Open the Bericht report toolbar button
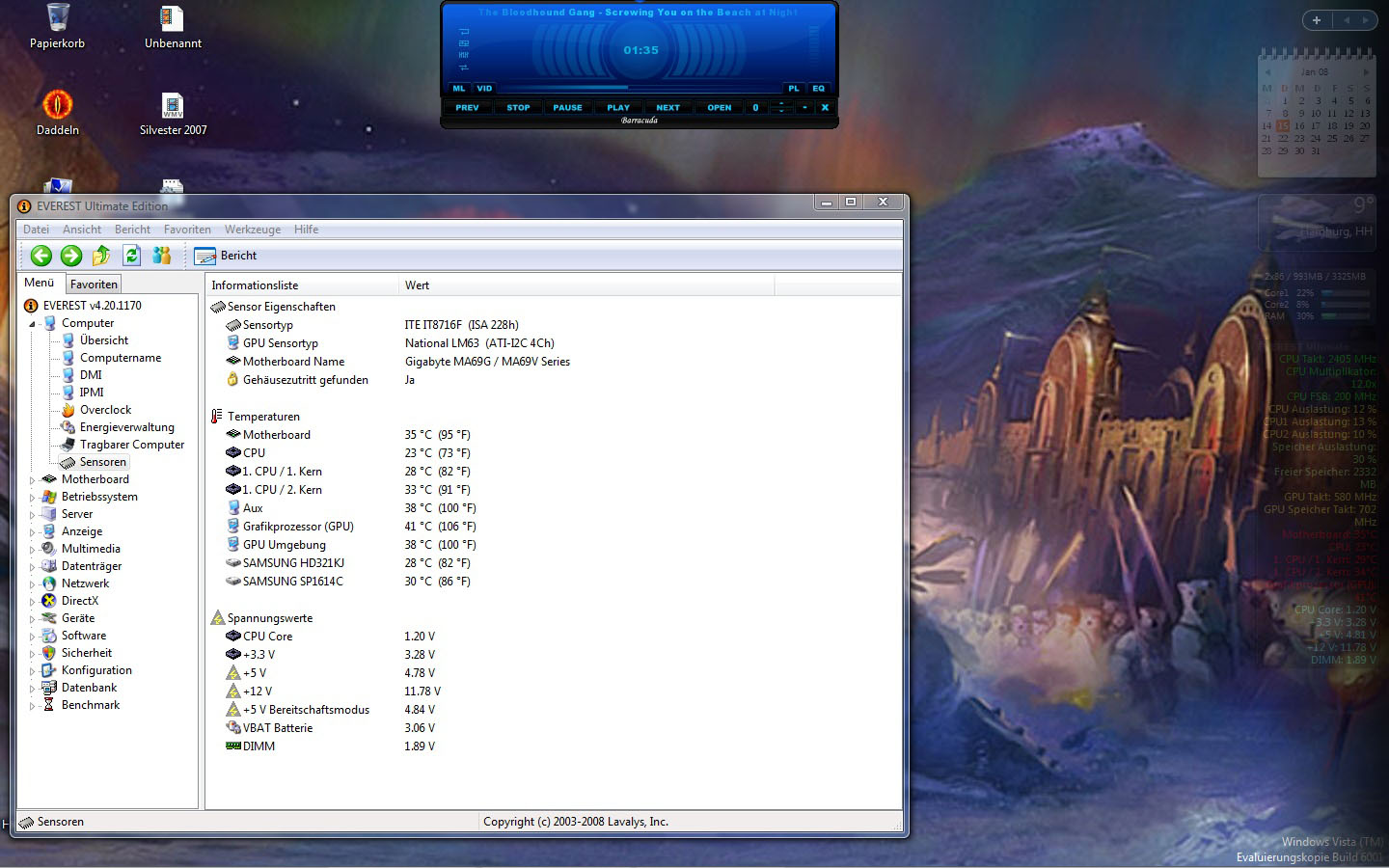 point(225,256)
